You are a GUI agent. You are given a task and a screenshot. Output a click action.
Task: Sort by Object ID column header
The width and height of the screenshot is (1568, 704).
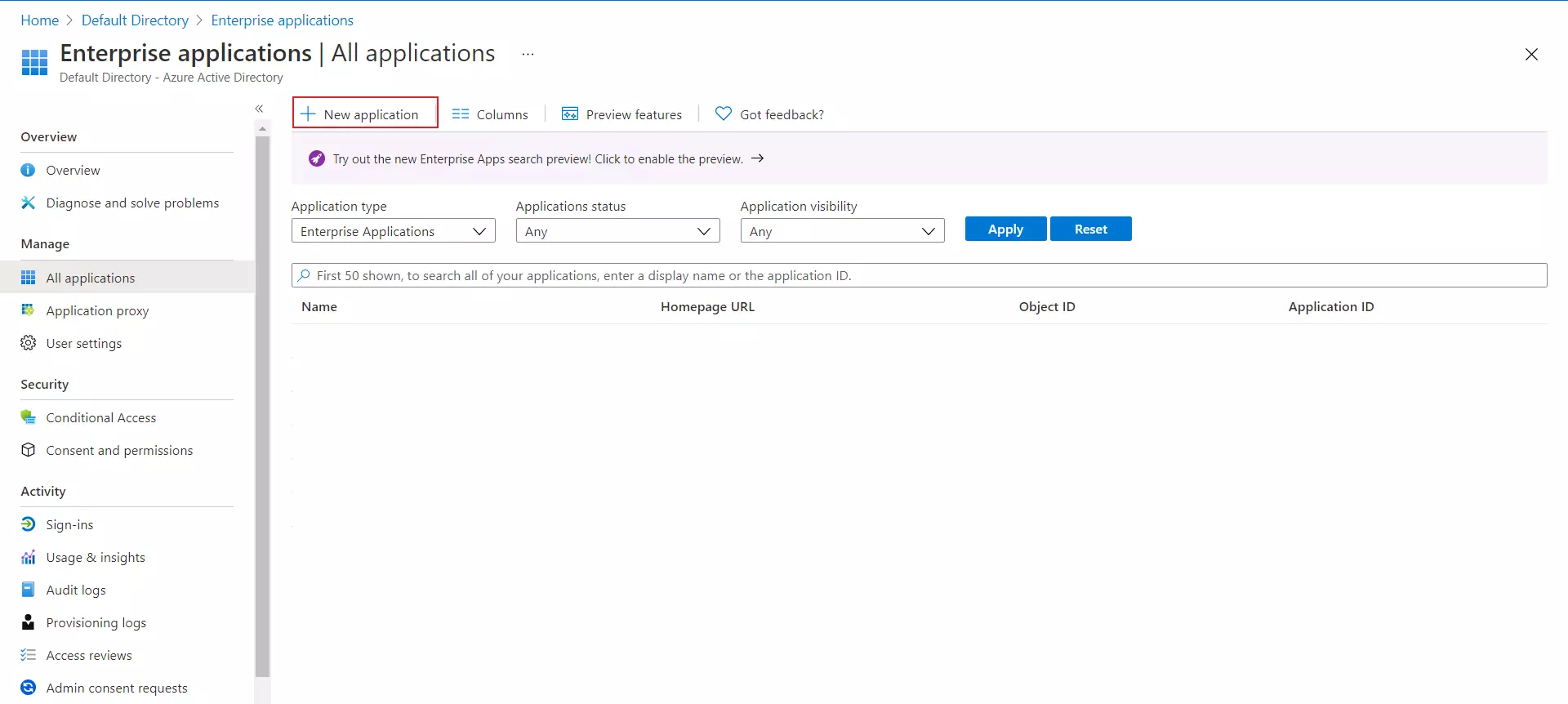click(x=1047, y=307)
